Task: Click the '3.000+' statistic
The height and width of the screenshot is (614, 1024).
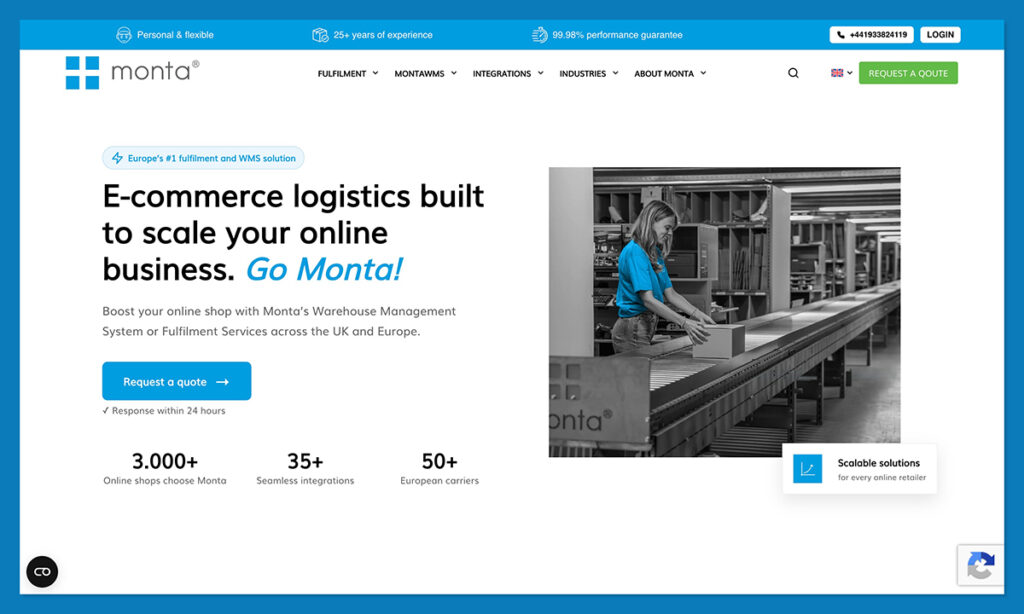Action: pyautogui.click(x=165, y=461)
